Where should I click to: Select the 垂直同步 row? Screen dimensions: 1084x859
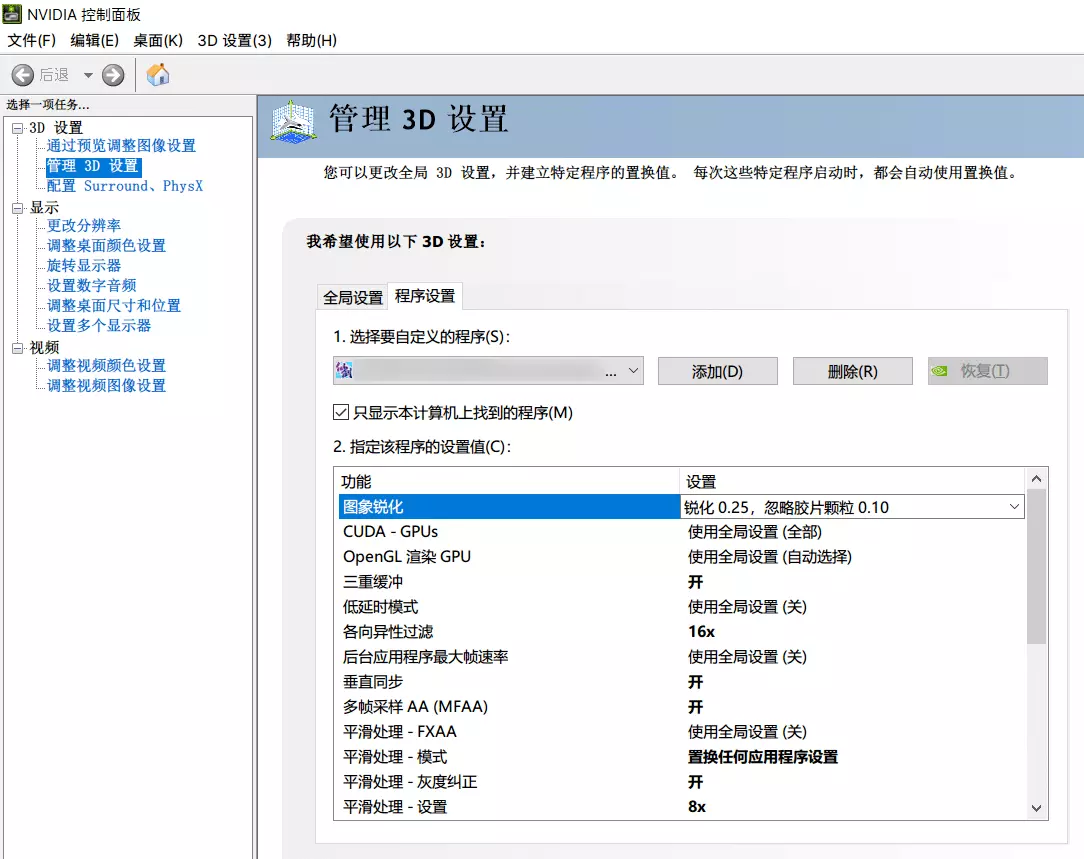point(681,681)
